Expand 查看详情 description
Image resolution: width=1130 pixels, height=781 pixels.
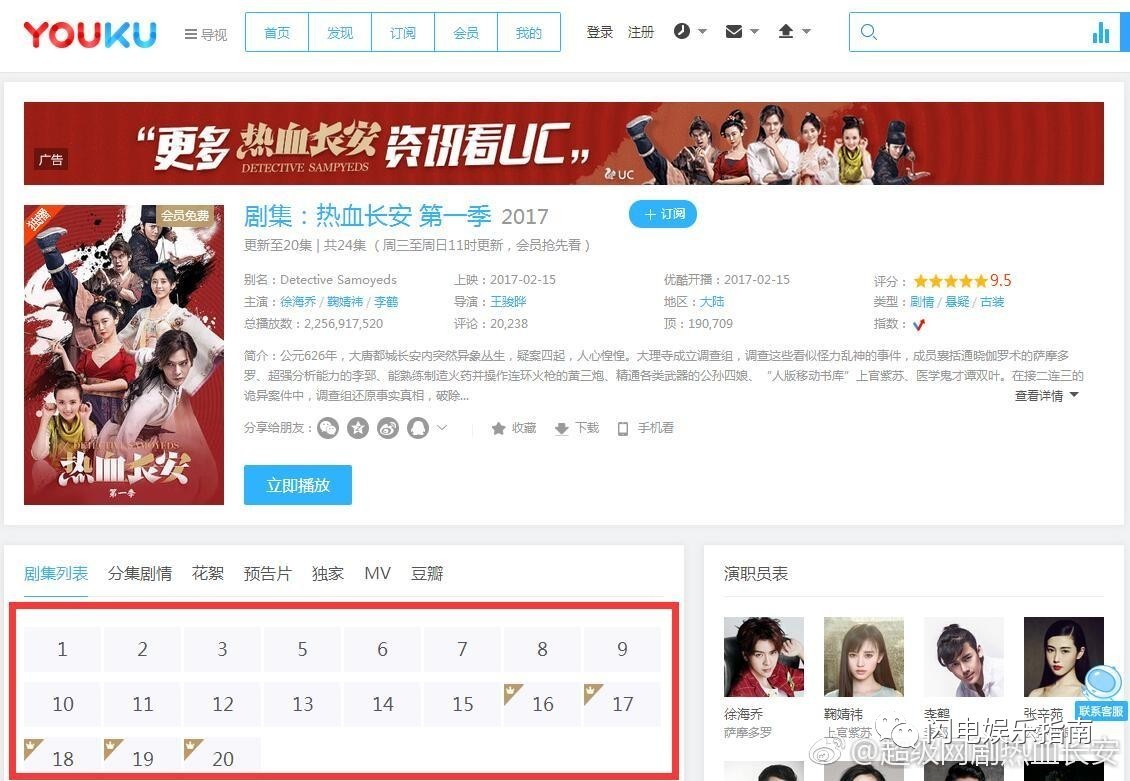point(1046,396)
